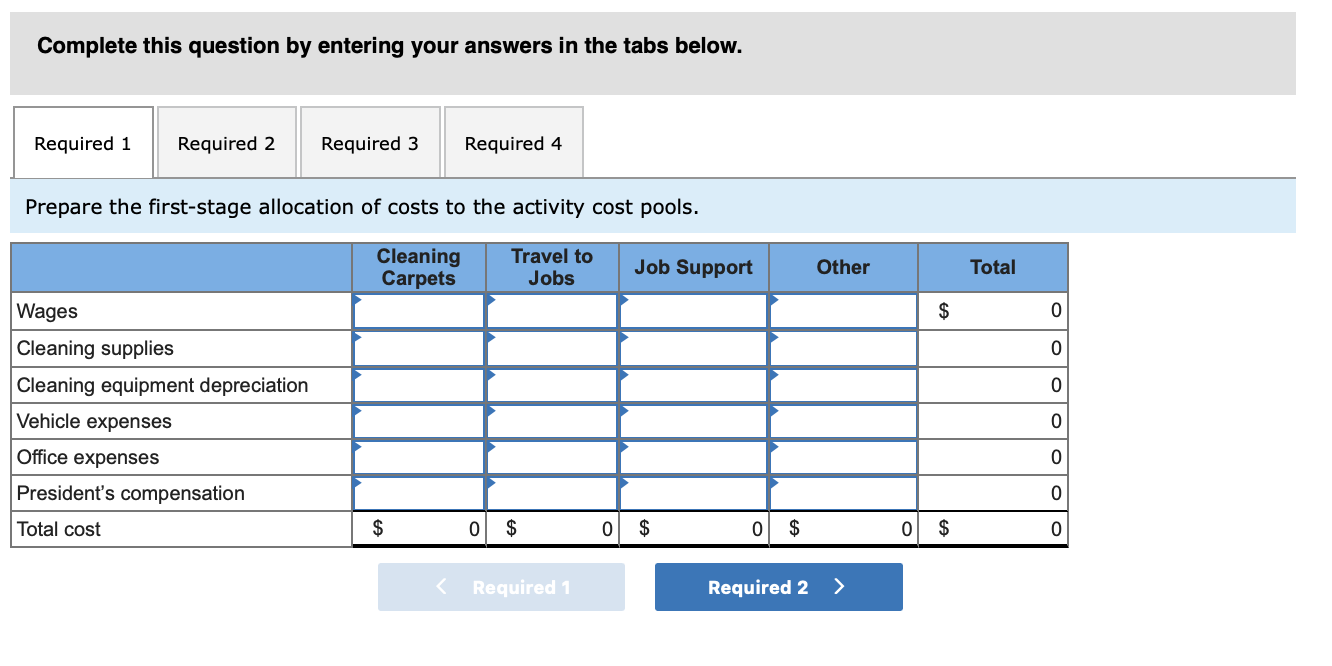
Task: Select Cleaning equipment depreciation Other cell
Action: (844, 385)
